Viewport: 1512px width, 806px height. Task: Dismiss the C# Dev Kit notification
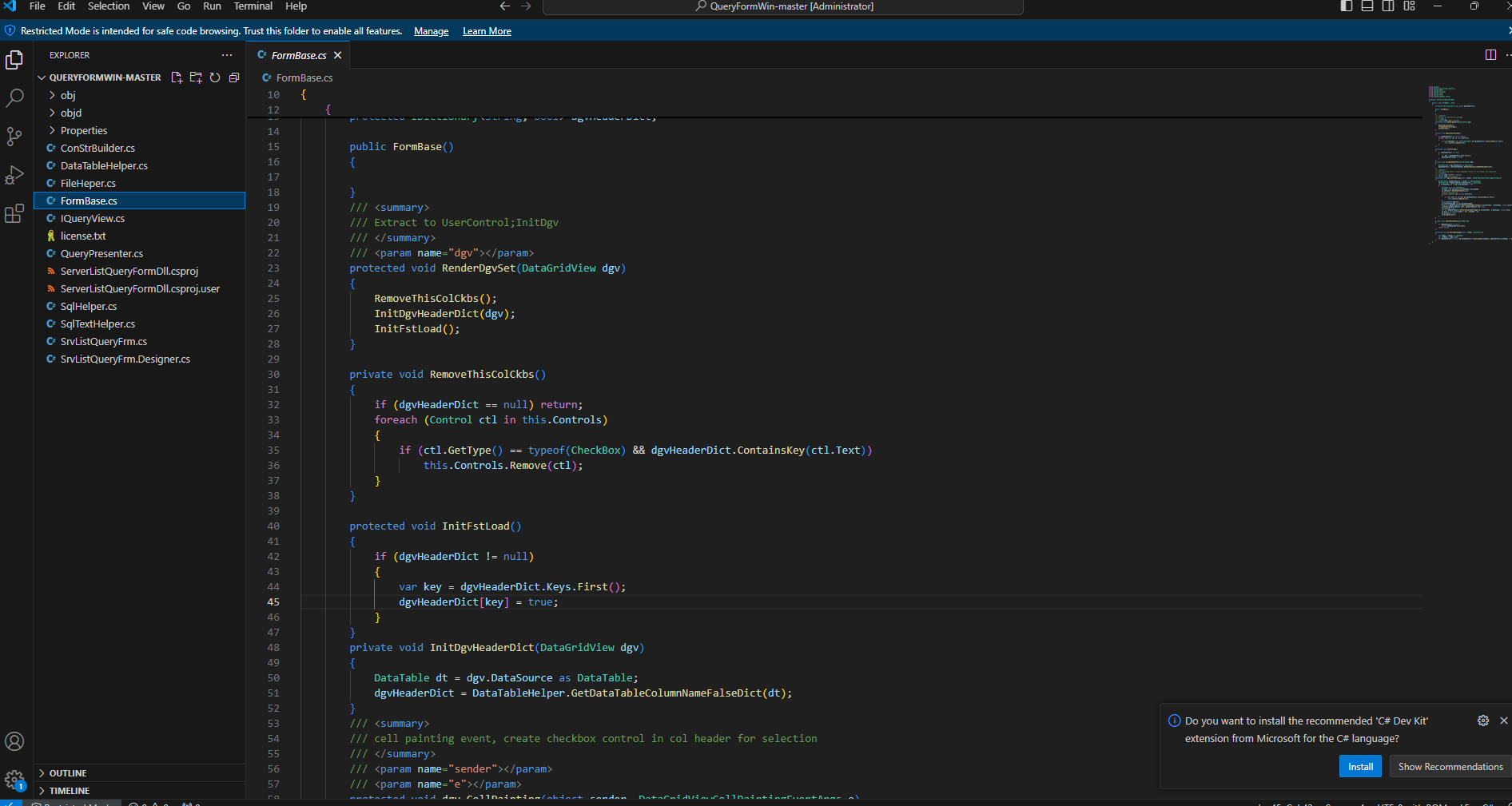[1504, 721]
